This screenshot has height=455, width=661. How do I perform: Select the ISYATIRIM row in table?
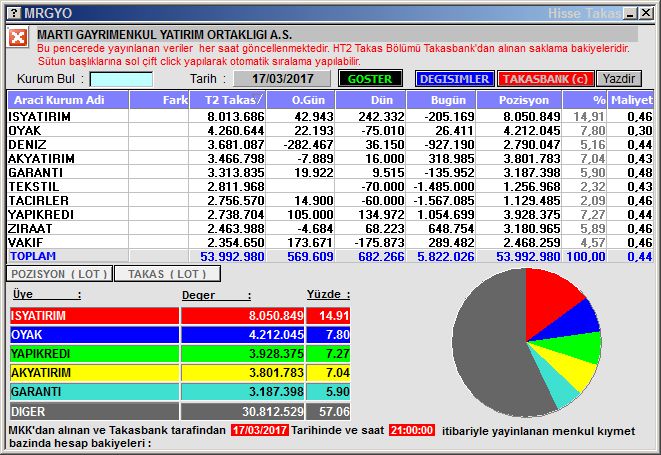coord(330,116)
